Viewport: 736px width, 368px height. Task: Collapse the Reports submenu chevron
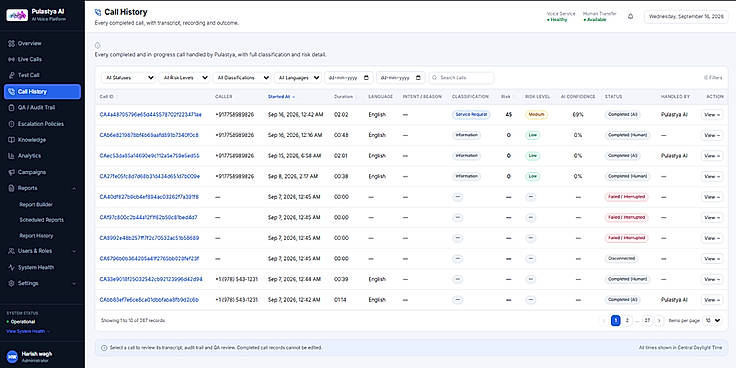click(x=74, y=188)
